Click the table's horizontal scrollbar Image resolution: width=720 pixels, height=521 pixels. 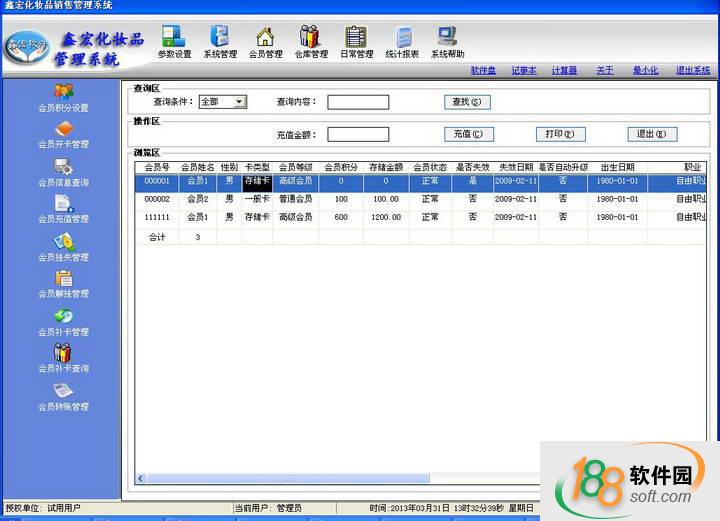pyautogui.click(x=400, y=479)
